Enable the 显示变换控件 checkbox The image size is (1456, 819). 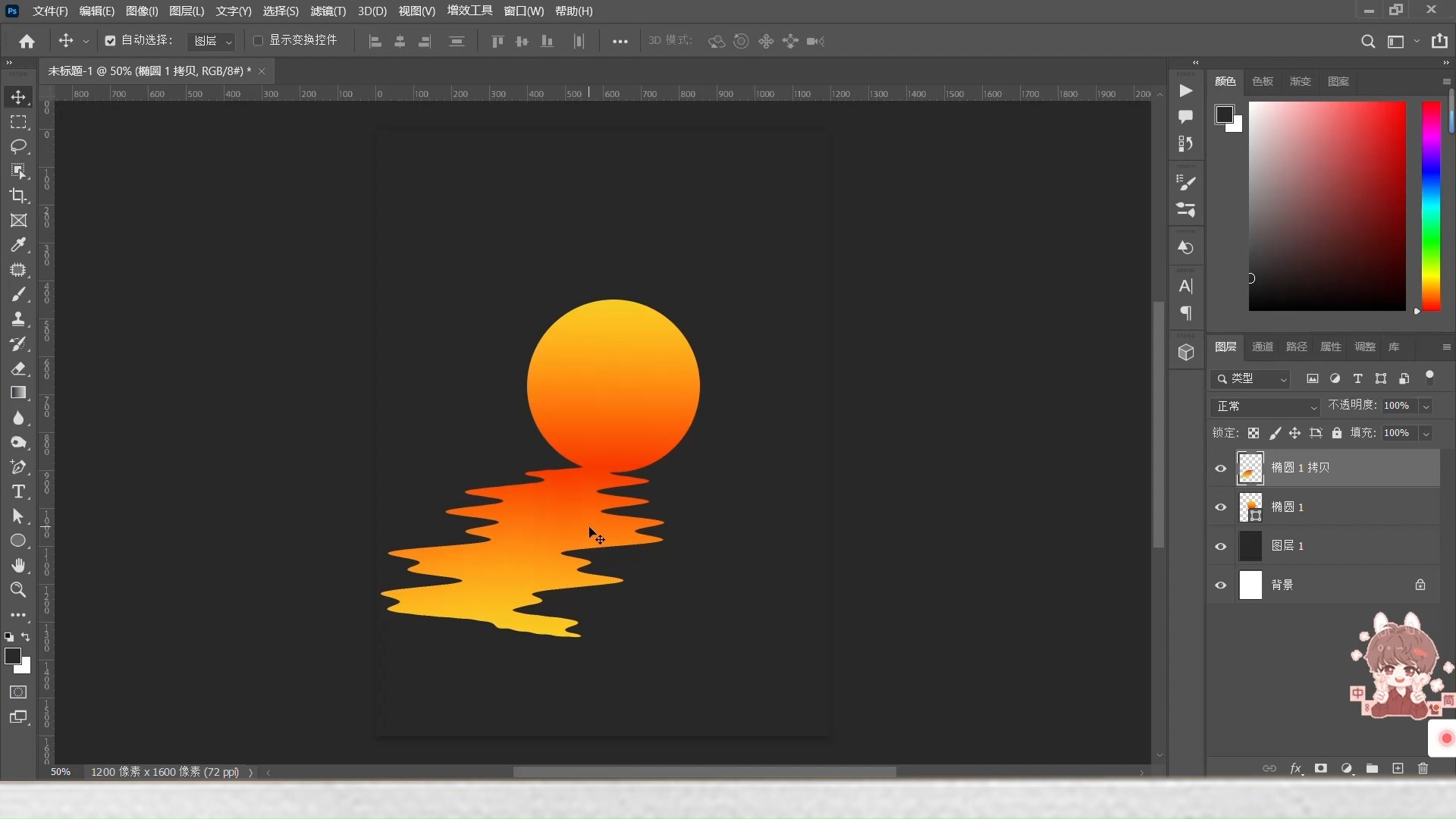click(258, 41)
